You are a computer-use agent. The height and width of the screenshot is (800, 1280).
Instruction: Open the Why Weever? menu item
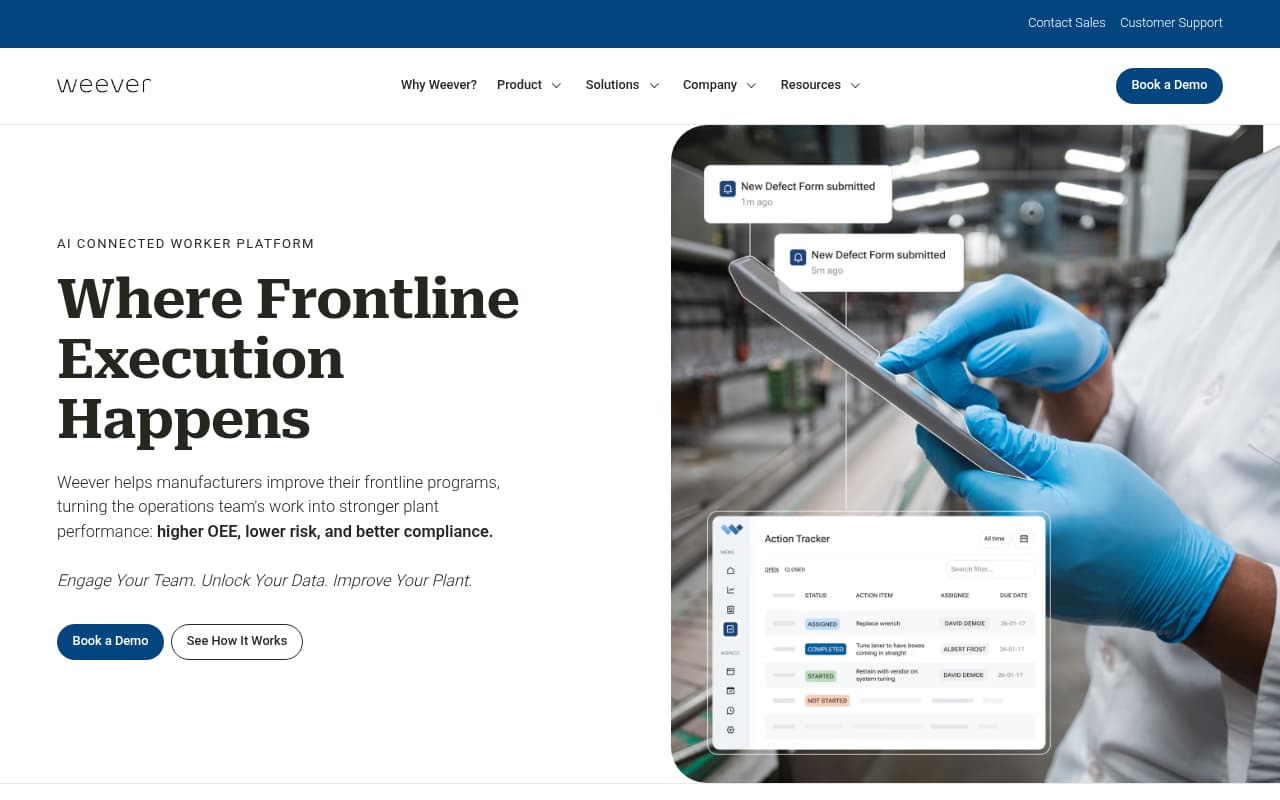click(439, 85)
